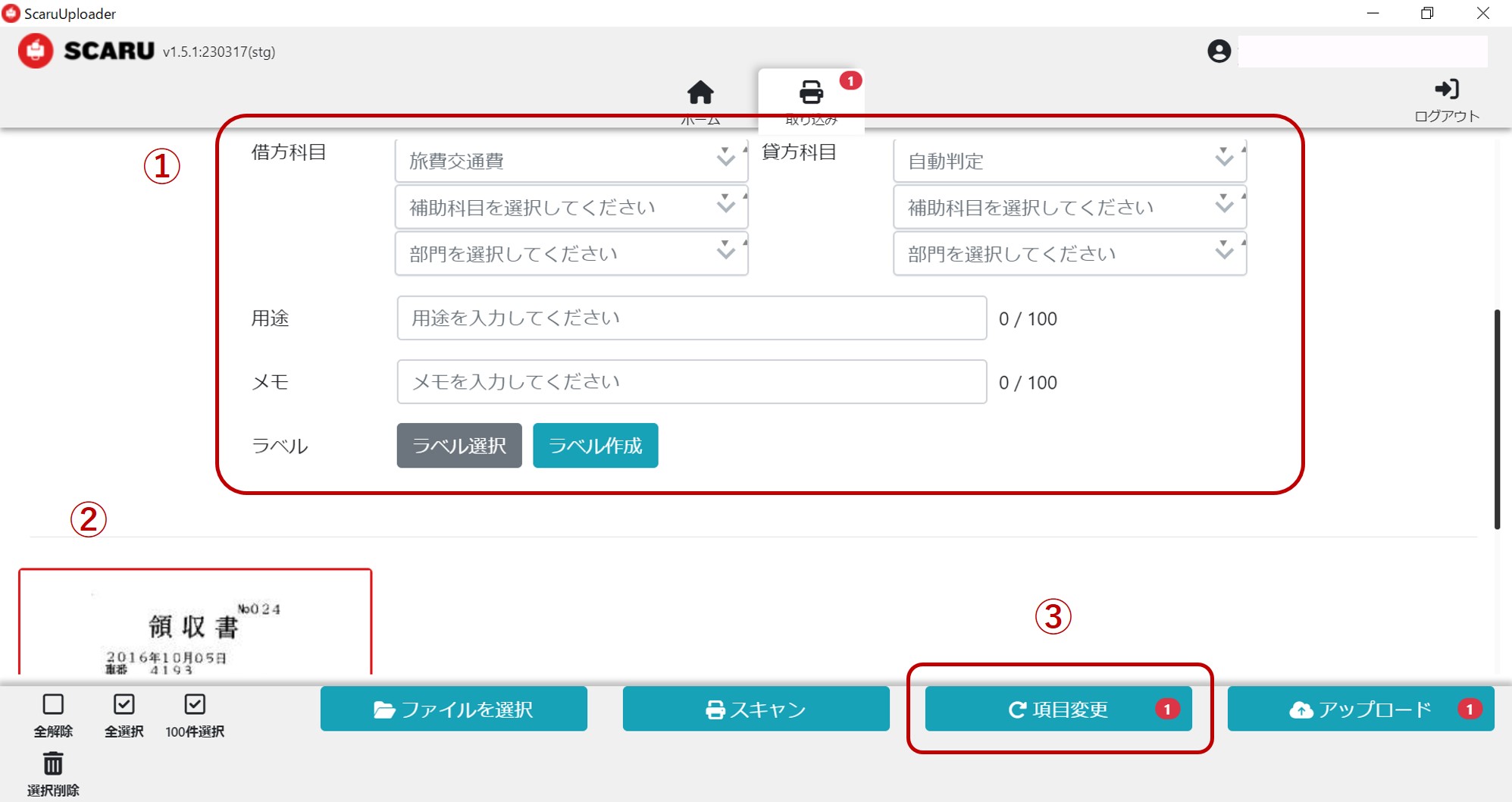Click the スキャン button

pos(756,709)
